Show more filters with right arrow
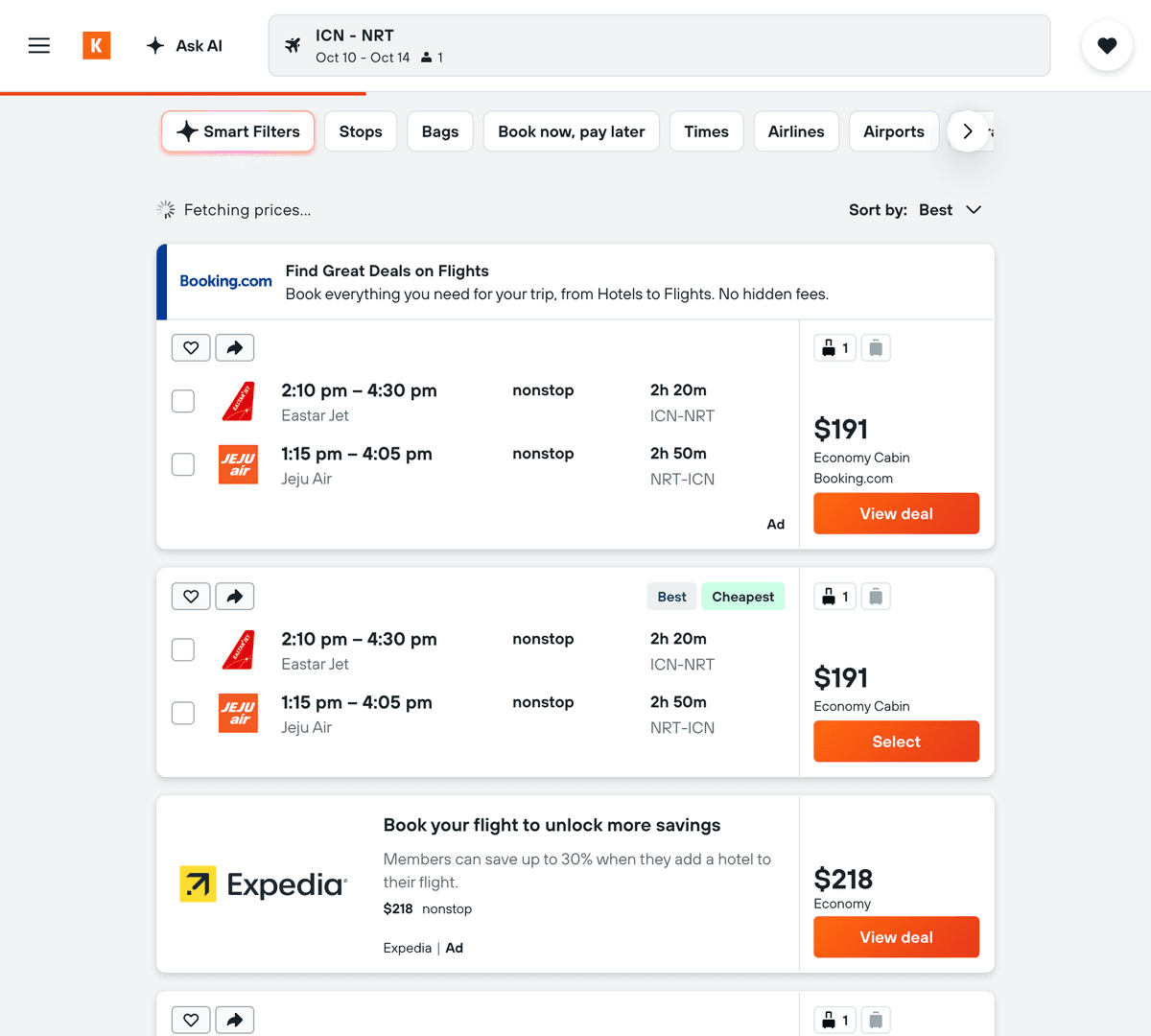 point(968,131)
